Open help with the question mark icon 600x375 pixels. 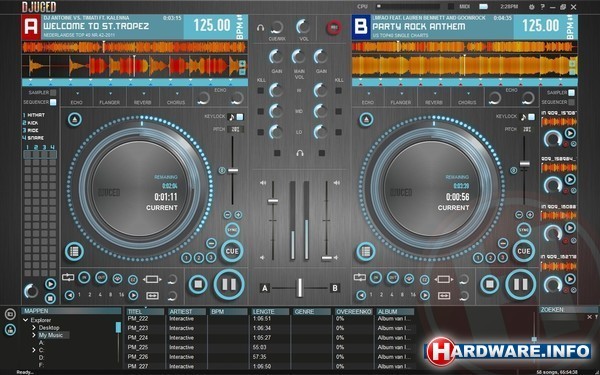pos(542,7)
